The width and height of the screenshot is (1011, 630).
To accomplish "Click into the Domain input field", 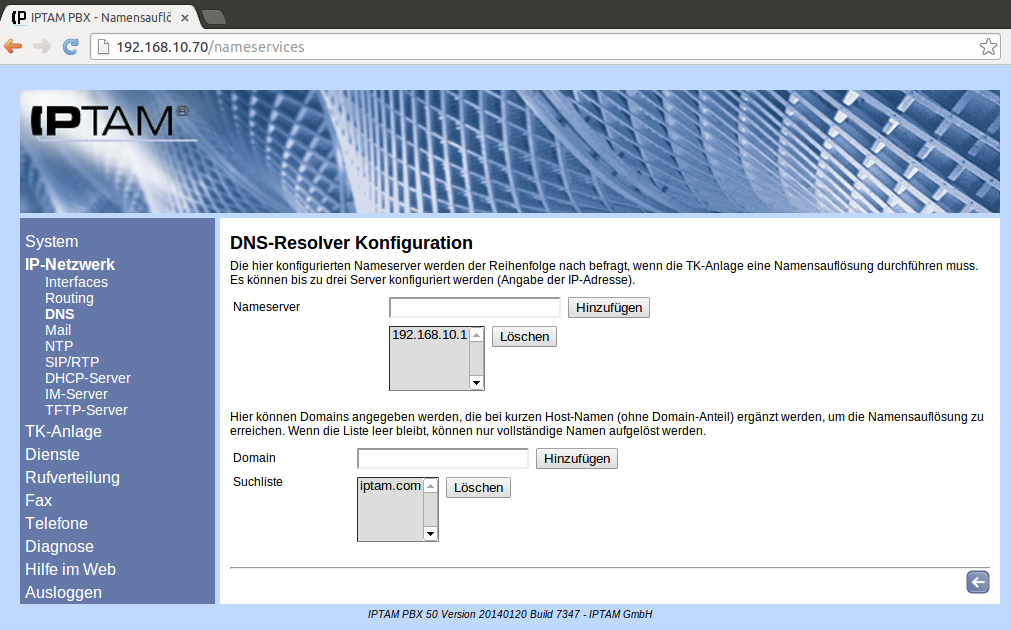I will (x=442, y=459).
